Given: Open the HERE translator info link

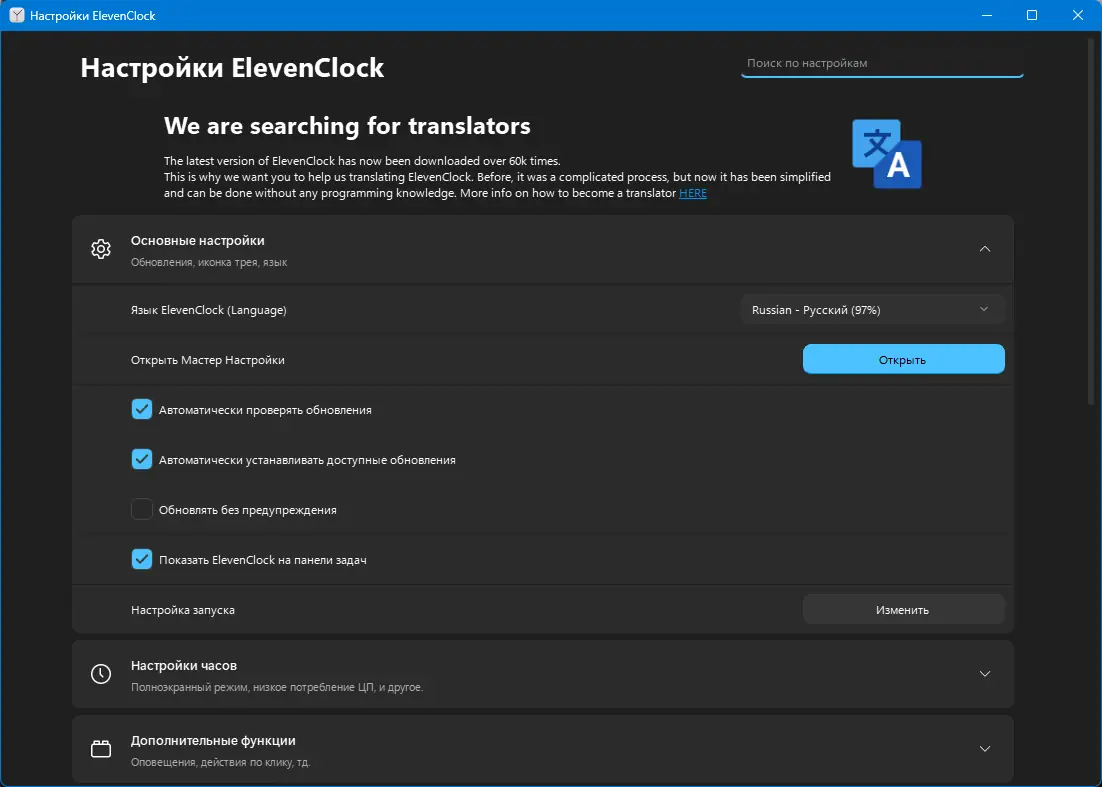Looking at the screenshot, I should tap(693, 193).
